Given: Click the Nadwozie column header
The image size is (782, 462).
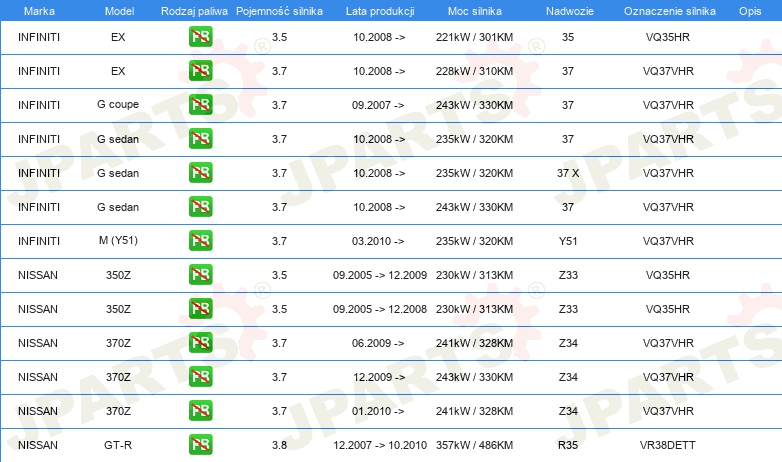Looking at the screenshot, I should [570, 11].
